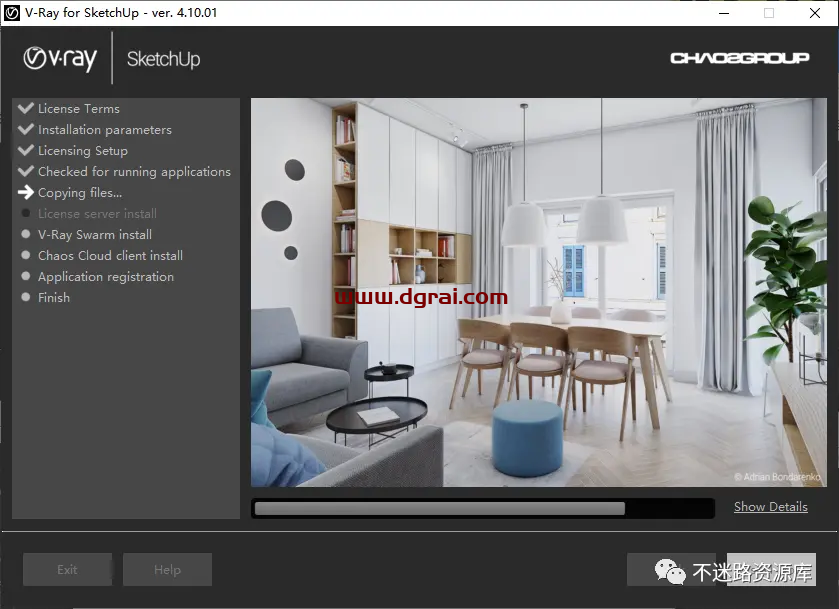This screenshot has height=609, width=839.
Task: Click the bullet beside Application registration
Action: point(25,276)
